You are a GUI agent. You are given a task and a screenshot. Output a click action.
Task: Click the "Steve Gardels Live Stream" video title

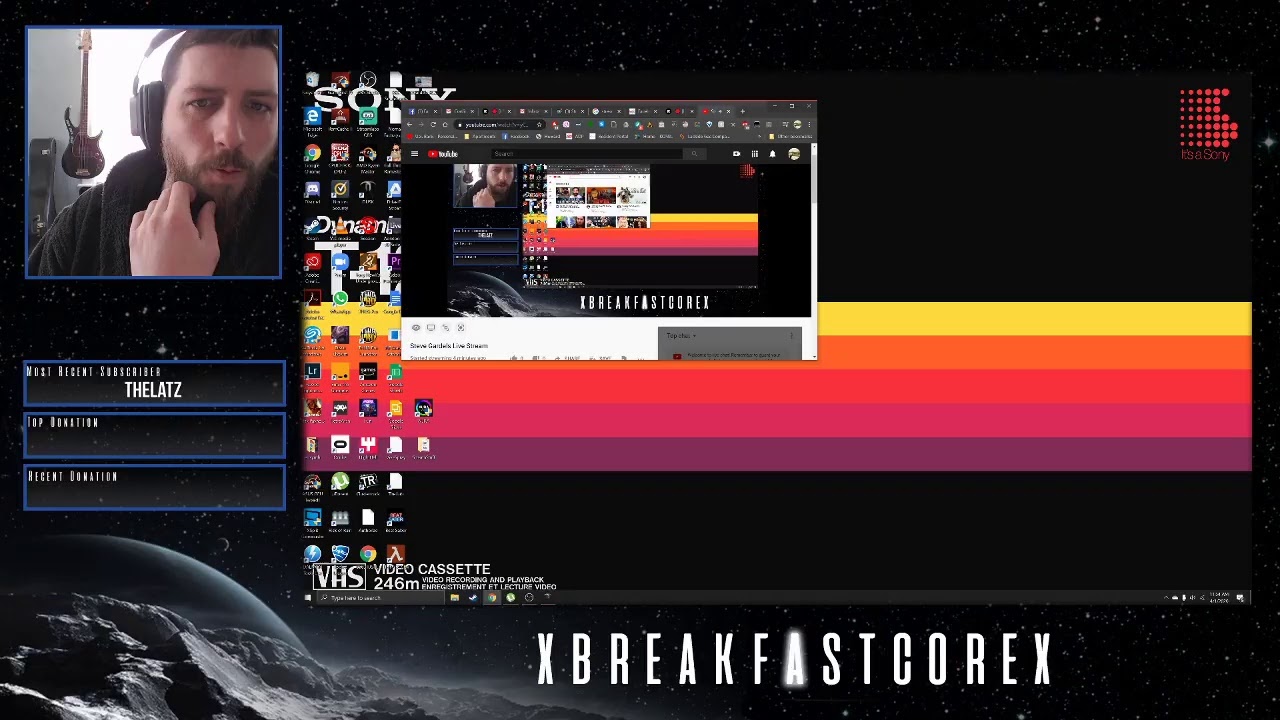click(x=449, y=346)
